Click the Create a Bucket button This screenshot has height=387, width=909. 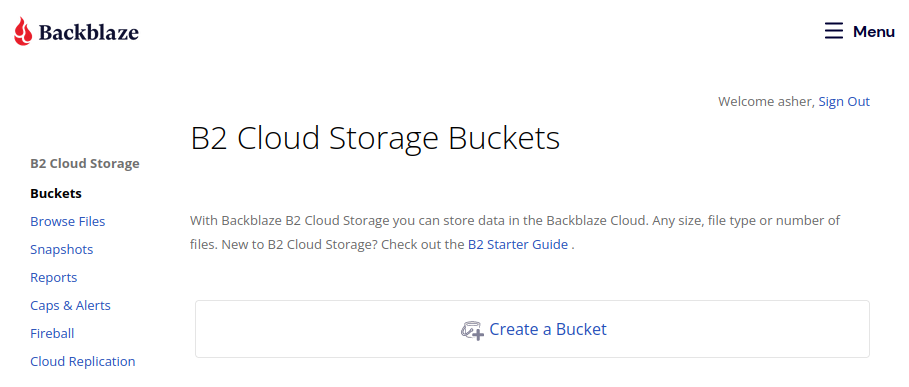pos(532,329)
